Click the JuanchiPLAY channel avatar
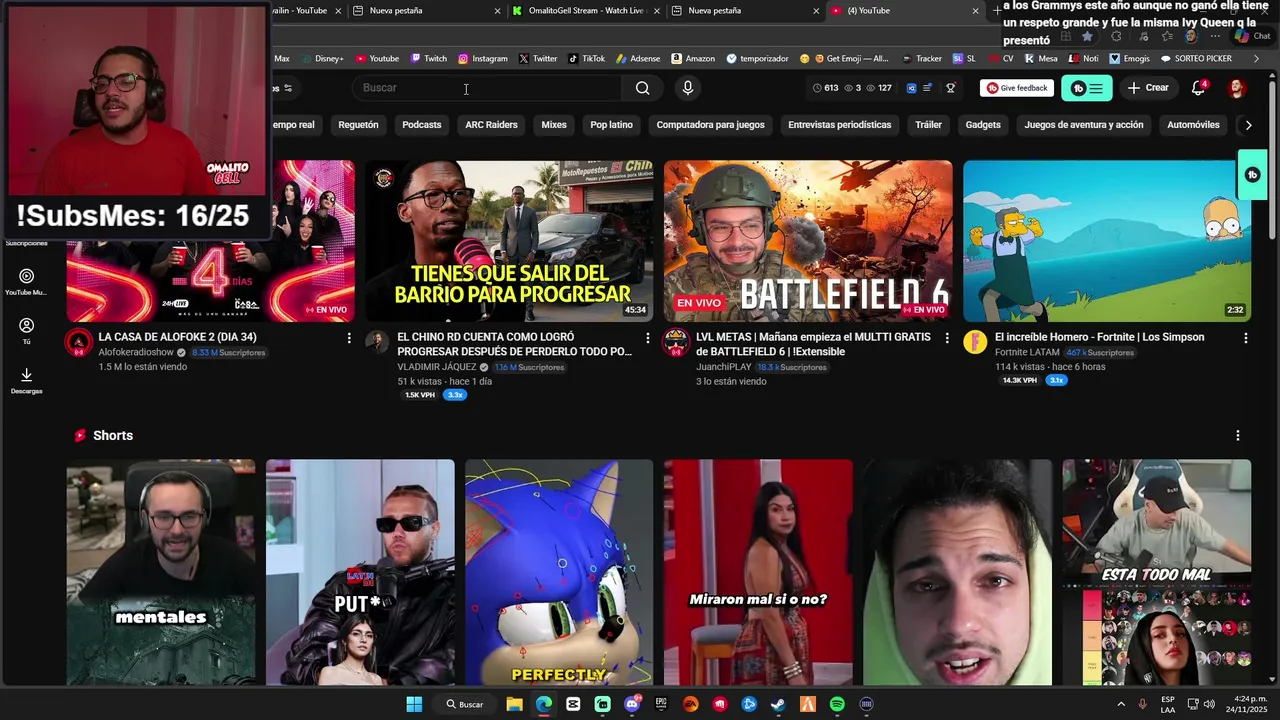Screen dimensions: 1280x720 [x=676, y=343]
